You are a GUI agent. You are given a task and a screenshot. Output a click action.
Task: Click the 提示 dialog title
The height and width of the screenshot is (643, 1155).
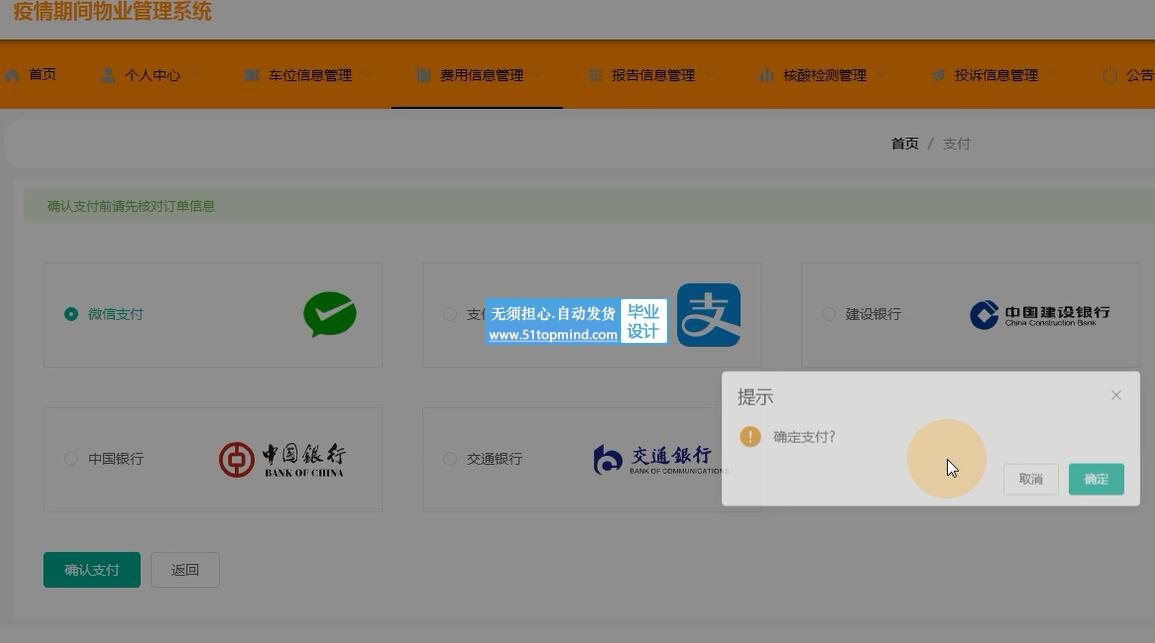[755, 397]
